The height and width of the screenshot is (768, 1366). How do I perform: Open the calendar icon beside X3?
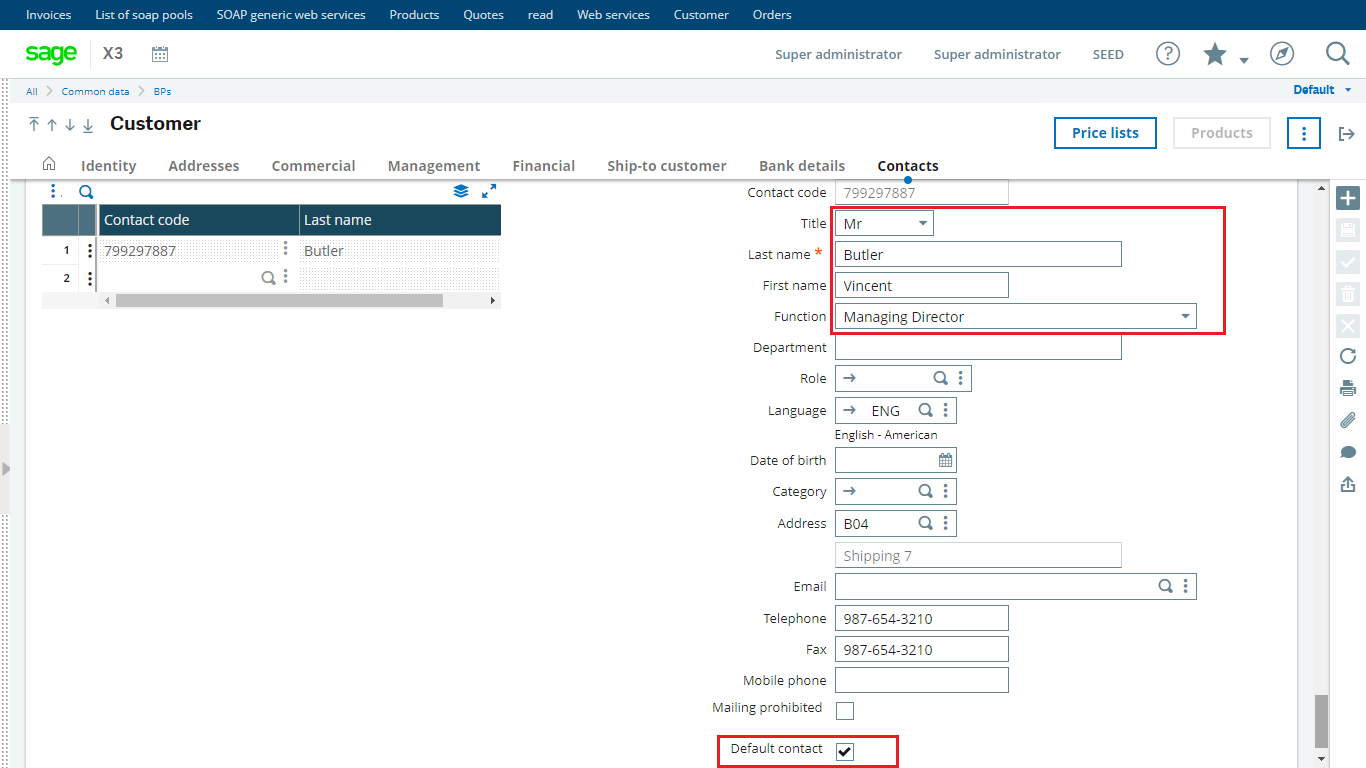(x=160, y=54)
